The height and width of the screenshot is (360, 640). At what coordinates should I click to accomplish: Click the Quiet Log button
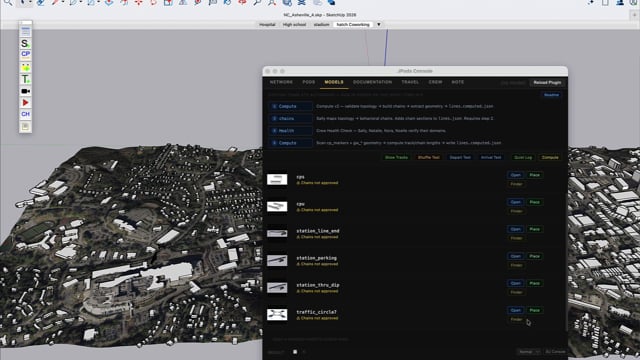[523, 157]
